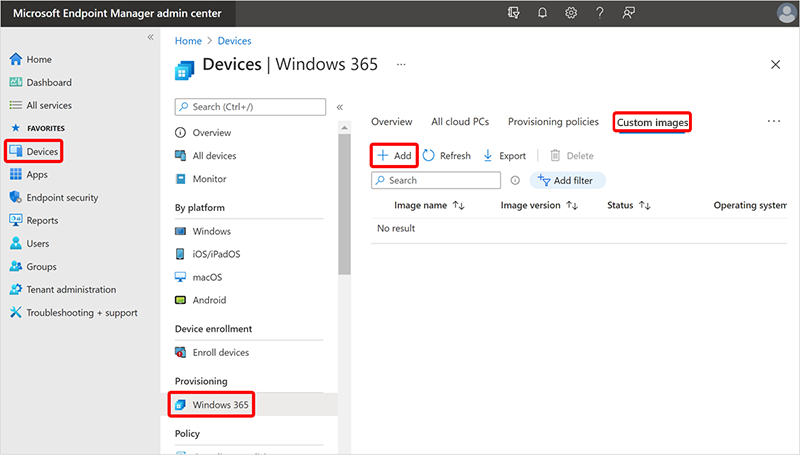The width and height of the screenshot is (800, 456).
Task: Focus the custom images Search field
Action: point(436,180)
